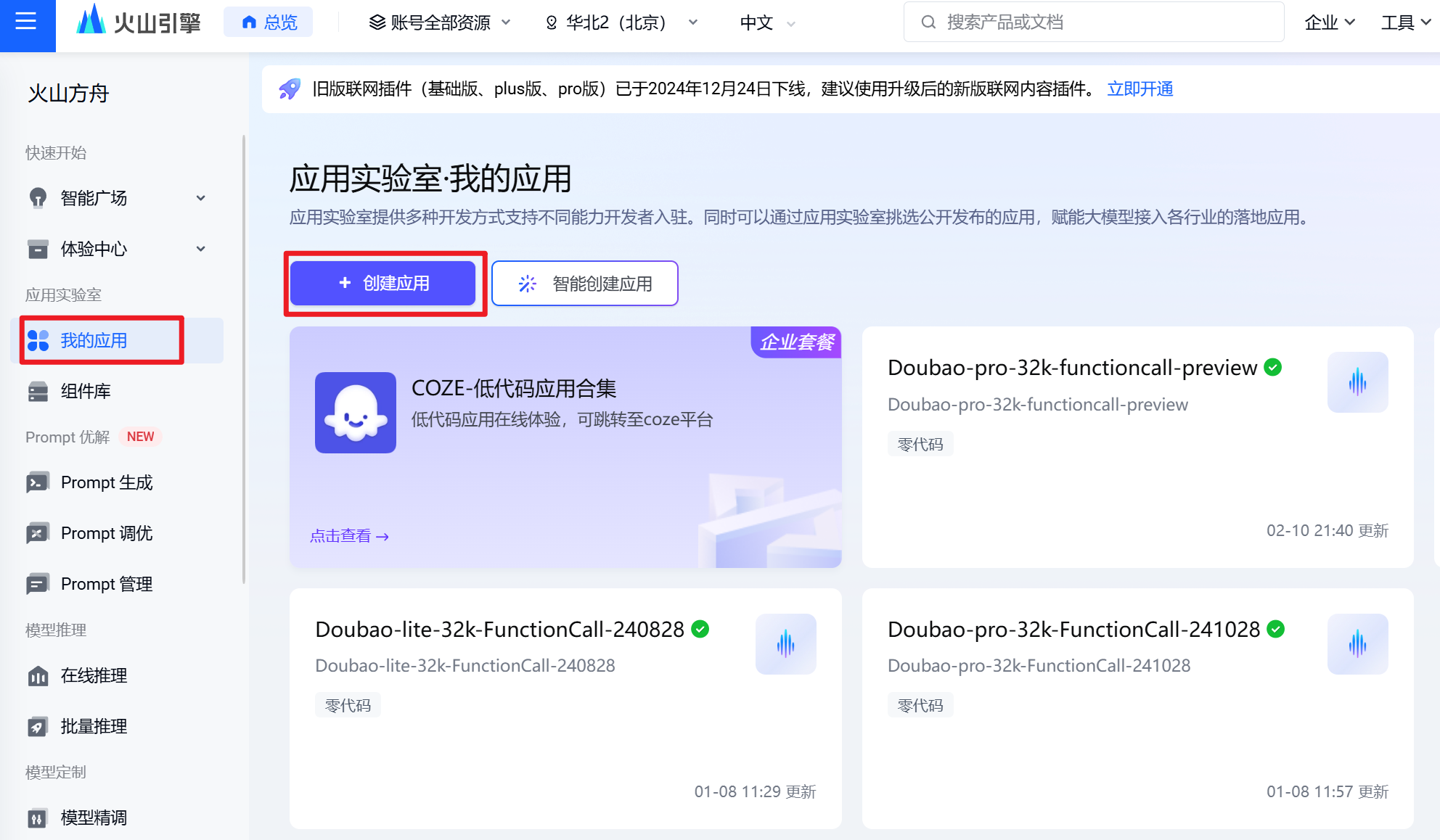Click the COZE ghost mascot icon
Screen dimensions: 1440x840
(x=356, y=413)
